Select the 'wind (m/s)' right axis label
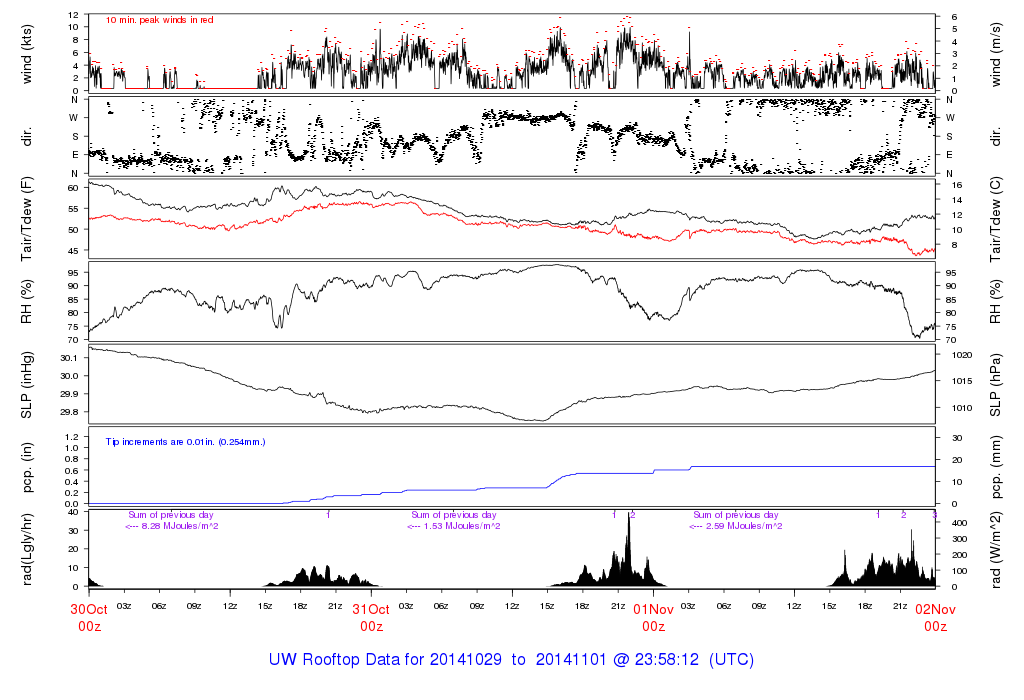 pos(995,54)
